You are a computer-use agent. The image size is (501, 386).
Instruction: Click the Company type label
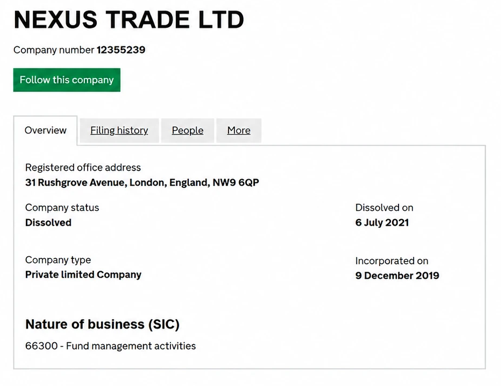coord(58,260)
